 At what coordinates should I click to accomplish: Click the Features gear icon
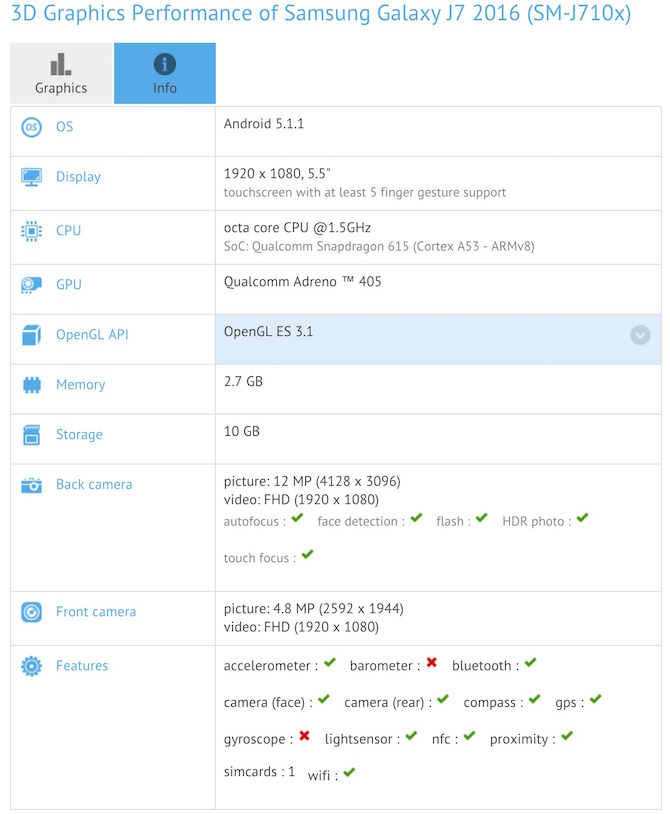pos(31,666)
